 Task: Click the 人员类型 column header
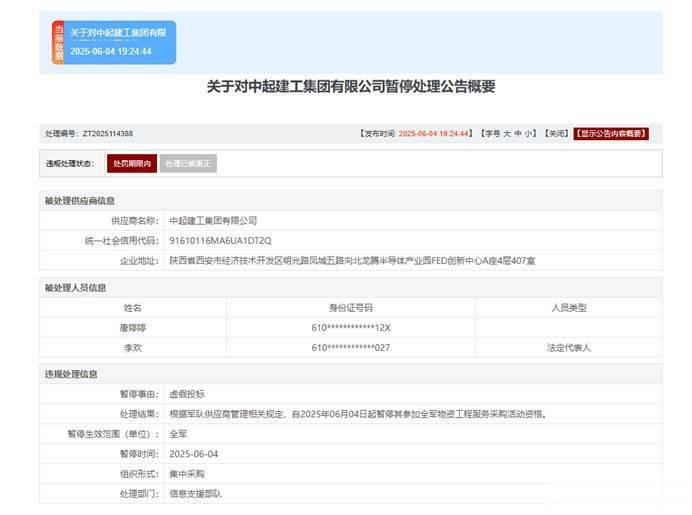(x=568, y=308)
